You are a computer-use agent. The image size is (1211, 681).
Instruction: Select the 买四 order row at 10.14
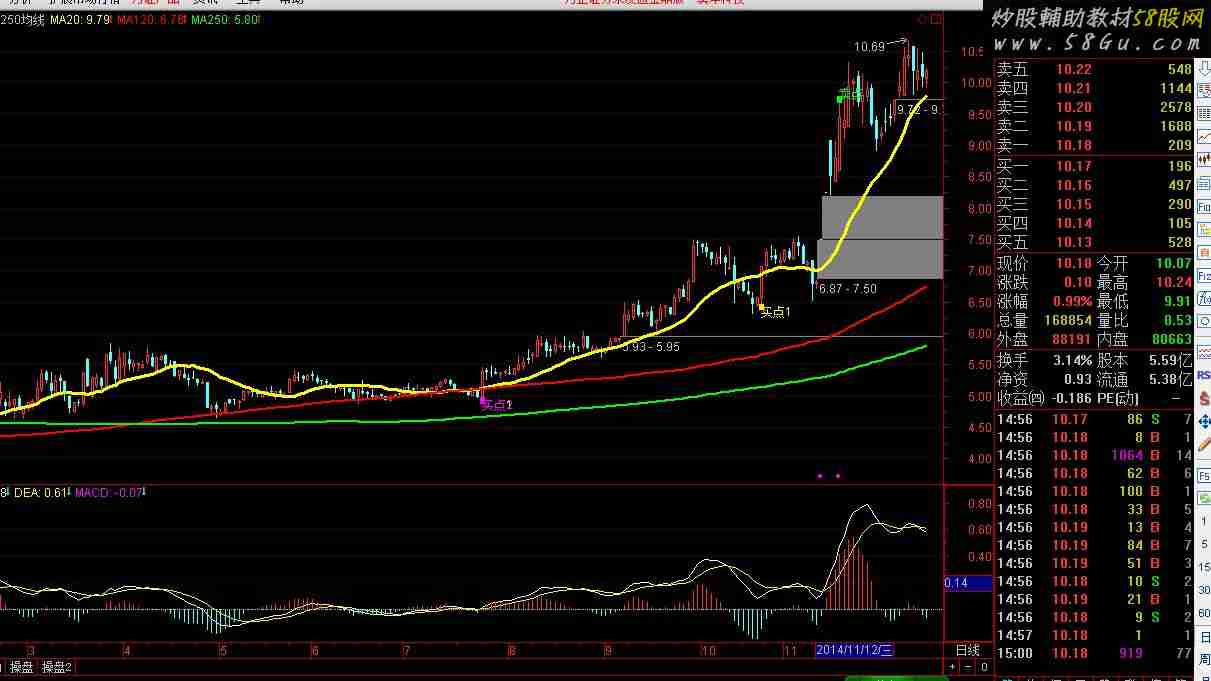click(1095, 224)
